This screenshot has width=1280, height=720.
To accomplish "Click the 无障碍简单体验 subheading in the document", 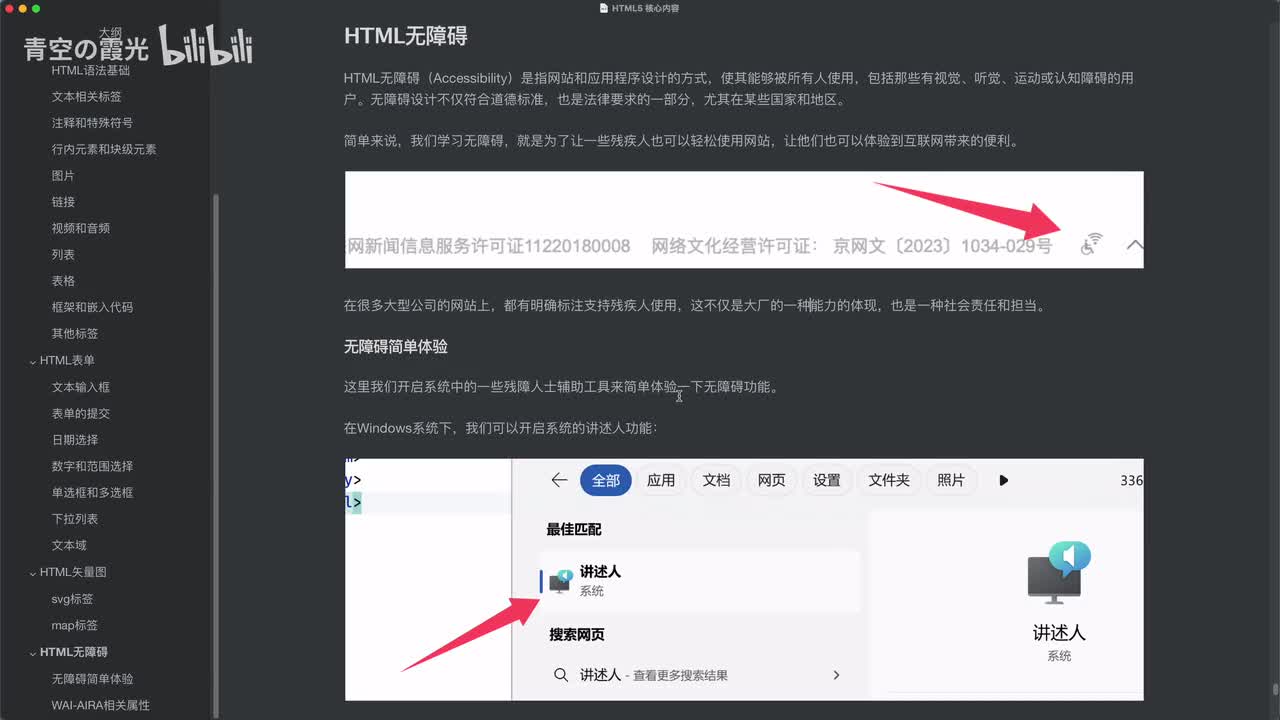I will pos(396,347).
